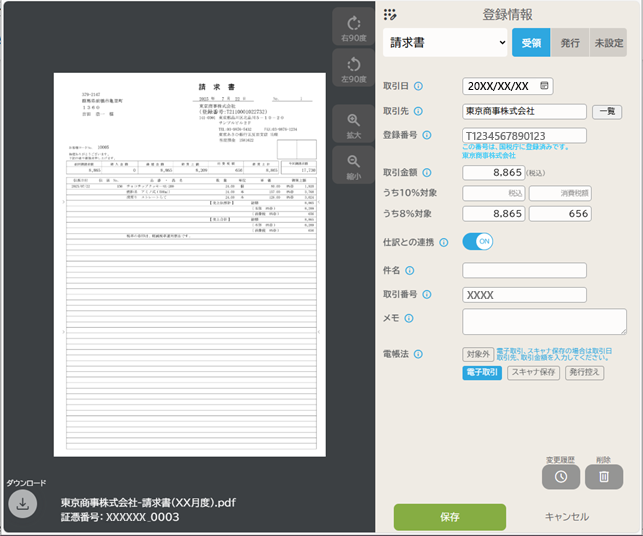Show info tooltip for 取引日

(418, 86)
